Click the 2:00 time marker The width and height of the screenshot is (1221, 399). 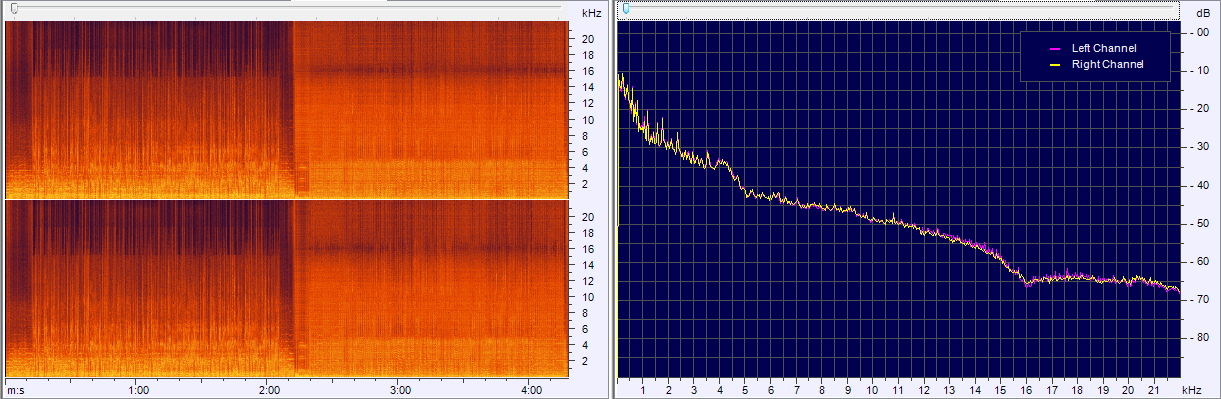(269, 389)
